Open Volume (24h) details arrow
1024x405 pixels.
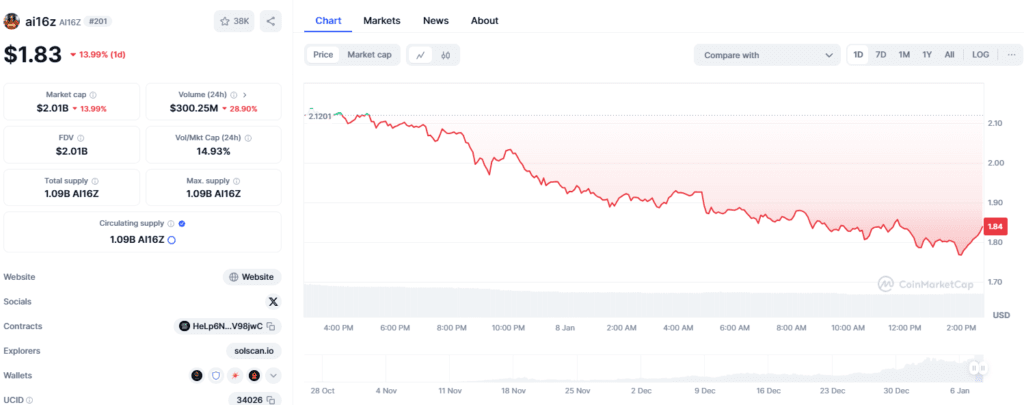(x=244, y=95)
